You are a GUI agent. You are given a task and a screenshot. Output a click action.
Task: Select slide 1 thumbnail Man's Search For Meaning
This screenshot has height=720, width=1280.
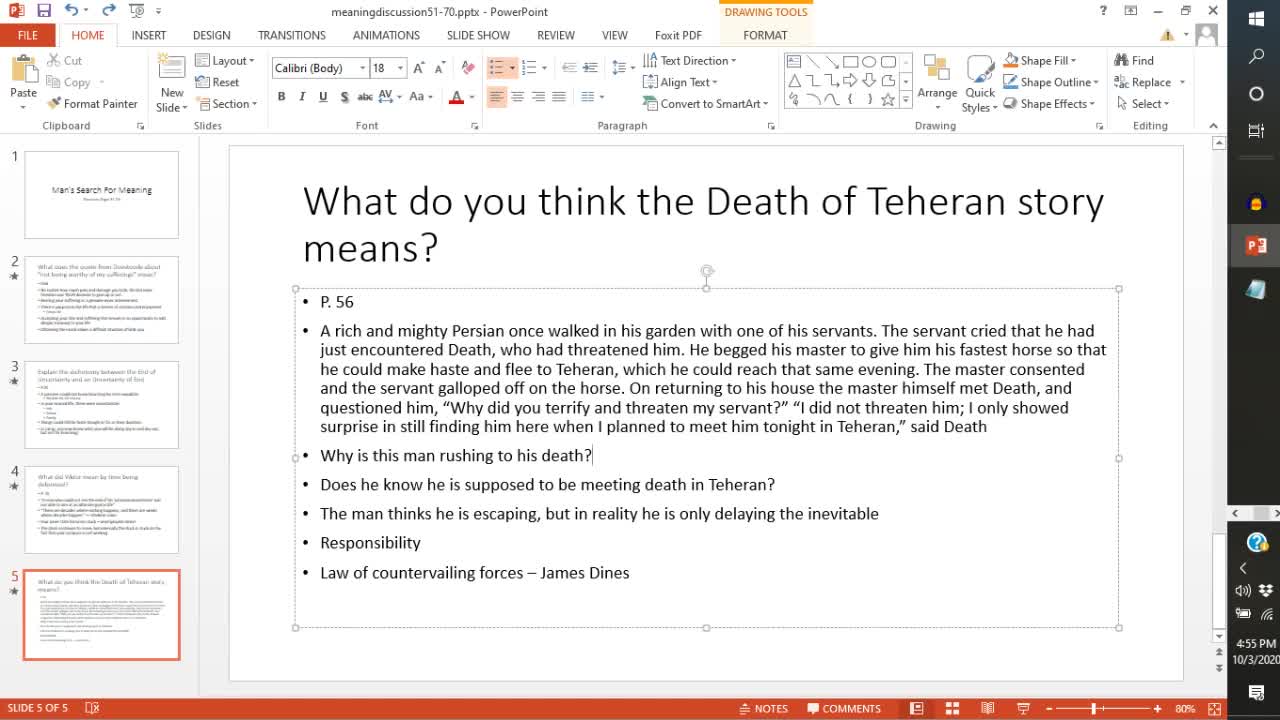point(101,195)
